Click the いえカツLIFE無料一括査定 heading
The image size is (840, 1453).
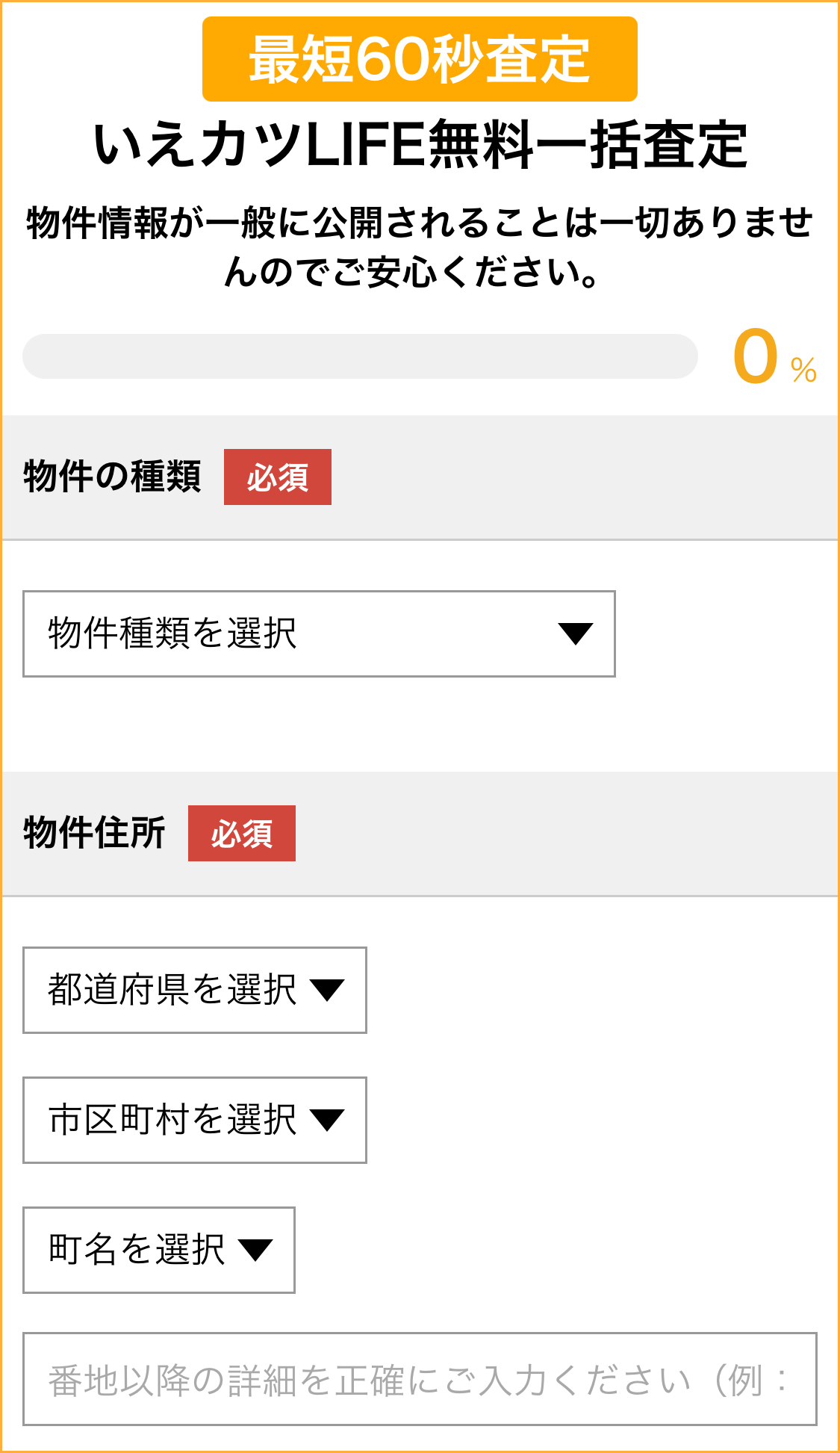coord(420,145)
